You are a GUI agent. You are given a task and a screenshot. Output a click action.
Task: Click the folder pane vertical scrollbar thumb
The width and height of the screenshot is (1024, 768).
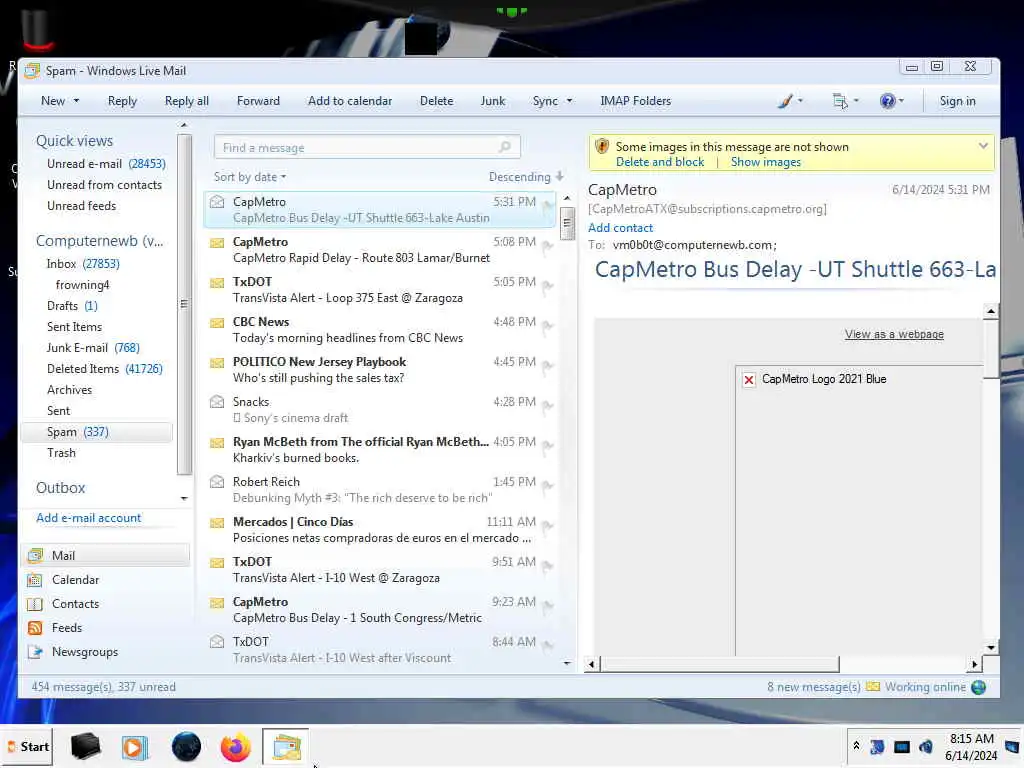point(184,304)
